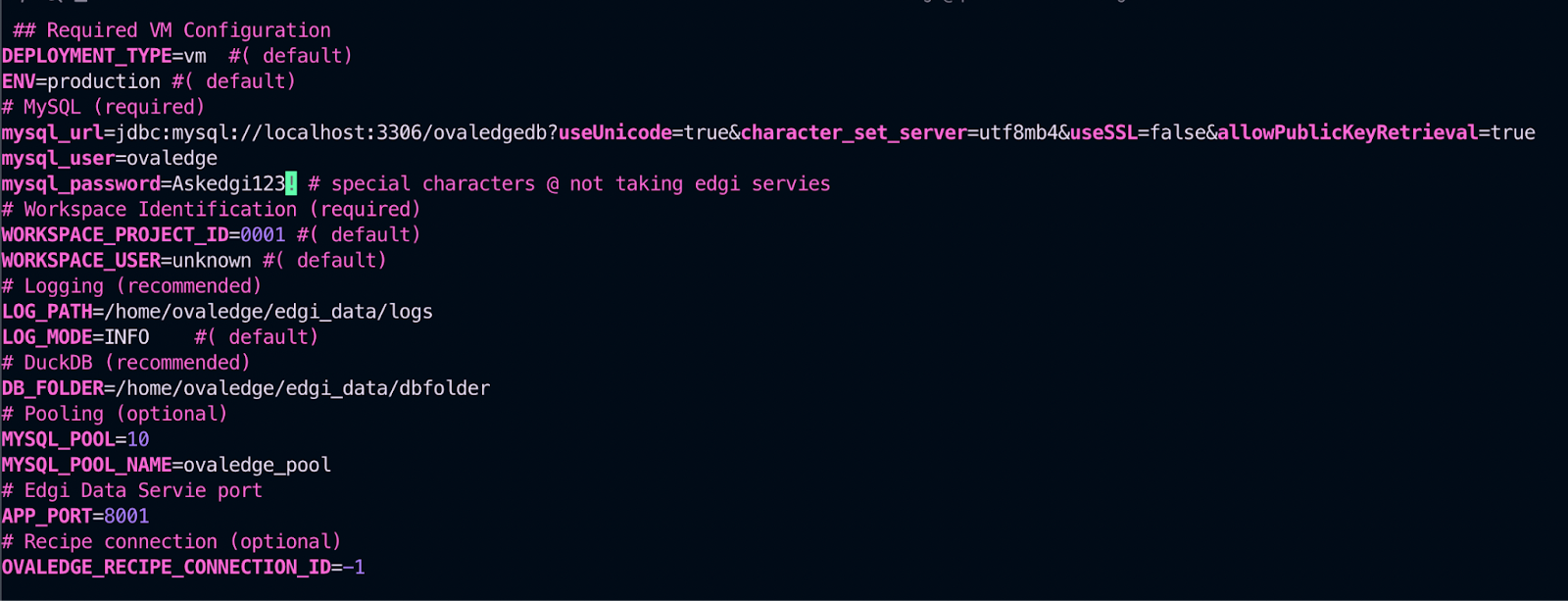Click the DB_FOLDER path value
Viewport: 1568px width, 601px height.
[x=303, y=388]
